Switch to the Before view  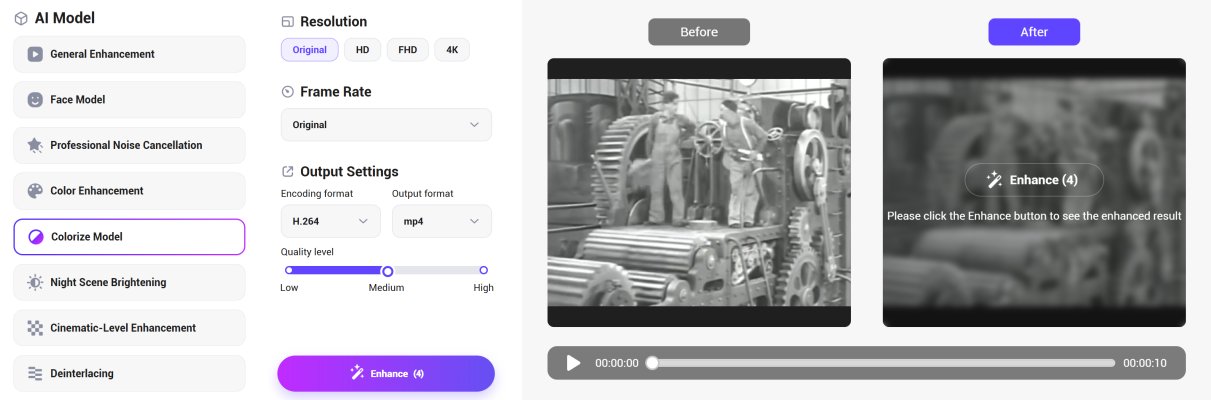[x=699, y=32]
